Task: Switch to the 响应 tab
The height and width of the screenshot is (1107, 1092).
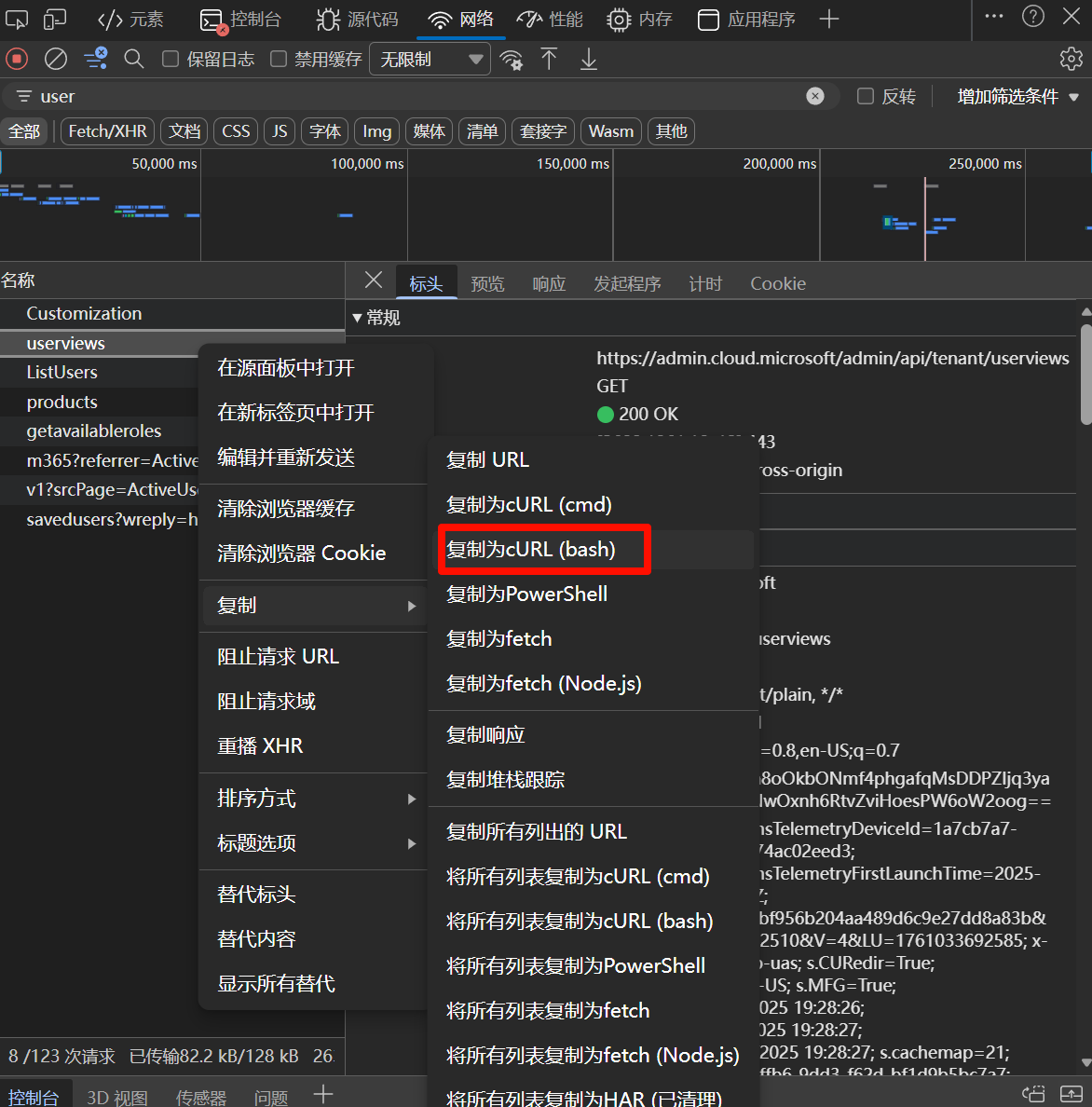Action: [x=549, y=283]
